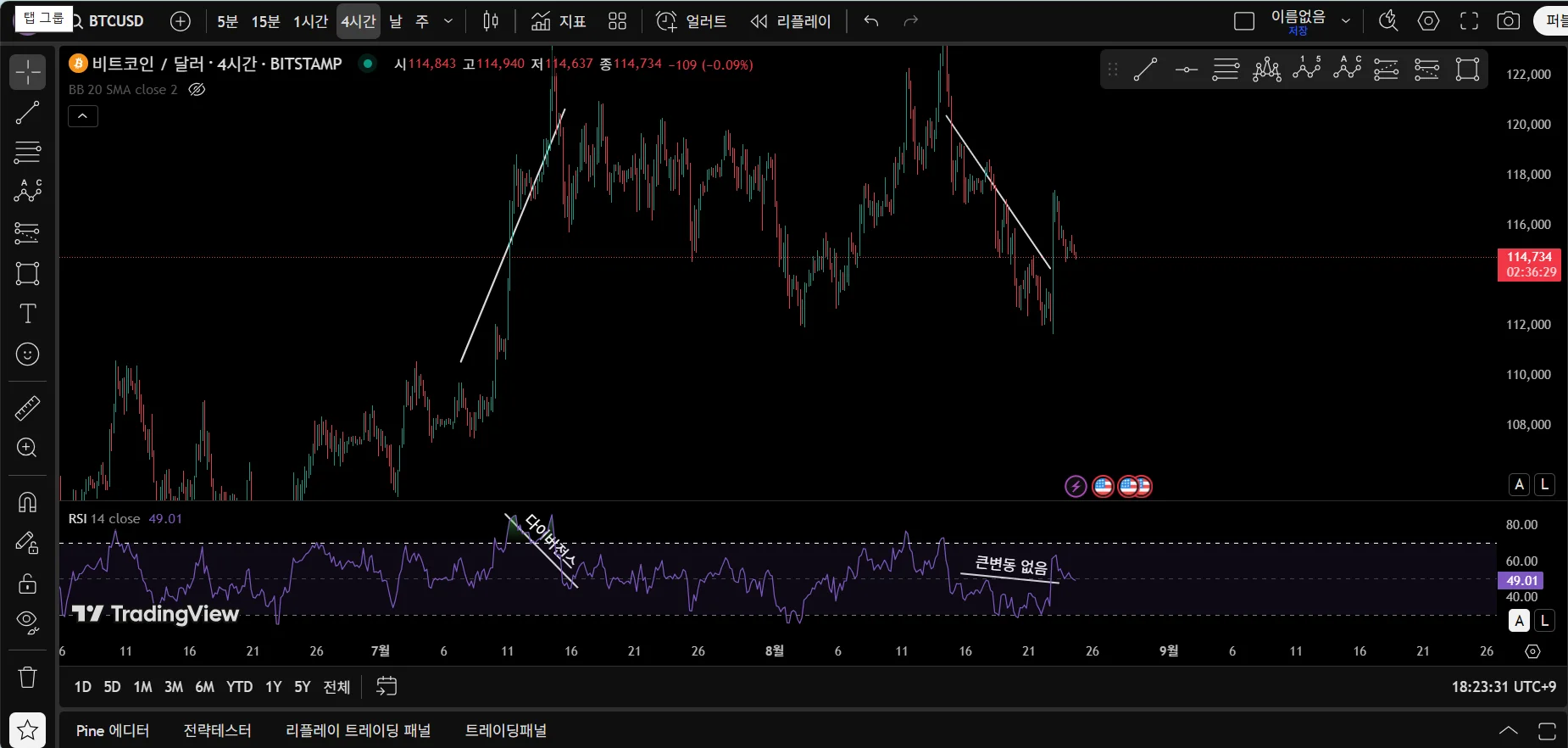Collapse the indicator legend chevron
This screenshot has width=1568, height=748.
83,116
